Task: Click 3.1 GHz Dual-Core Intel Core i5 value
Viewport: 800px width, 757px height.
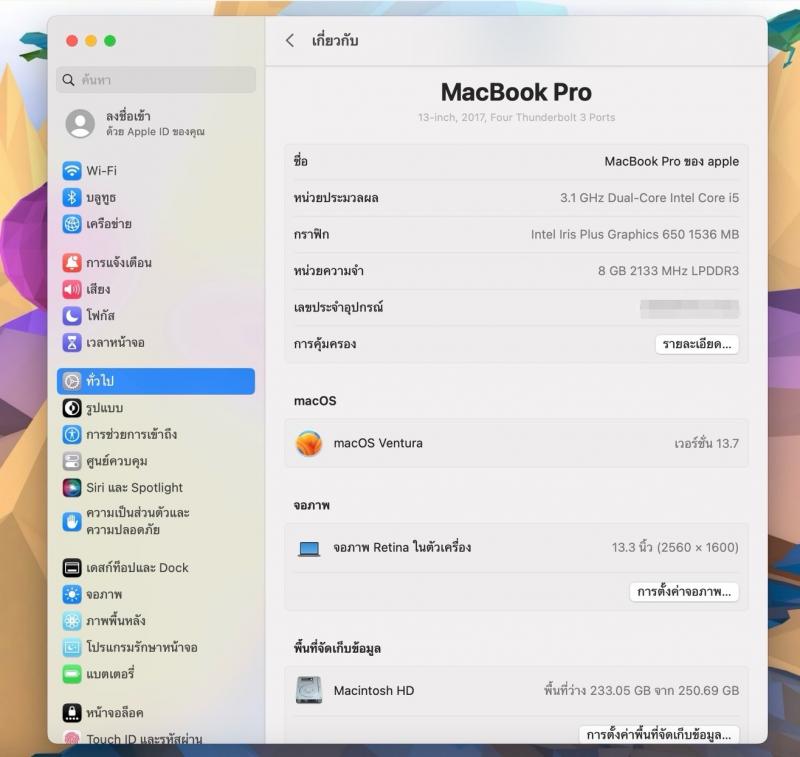Action: [x=649, y=198]
